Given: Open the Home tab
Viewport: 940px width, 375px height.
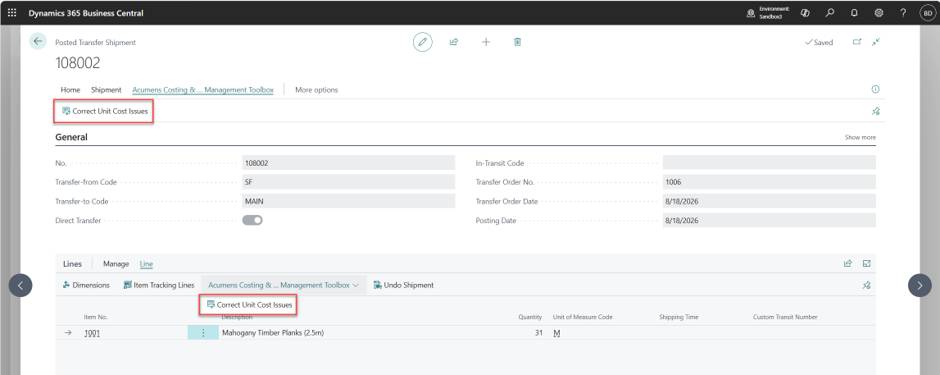Looking at the screenshot, I should (x=70, y=90).
